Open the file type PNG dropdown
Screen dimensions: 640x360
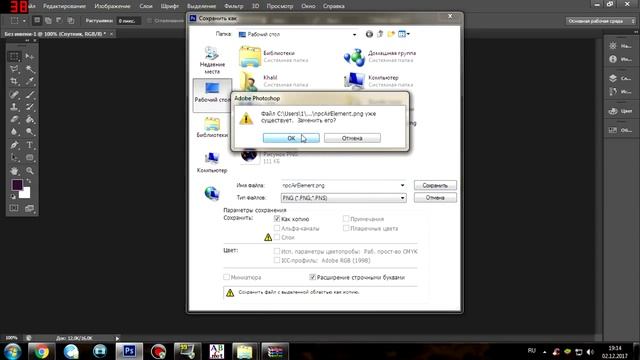402,198
